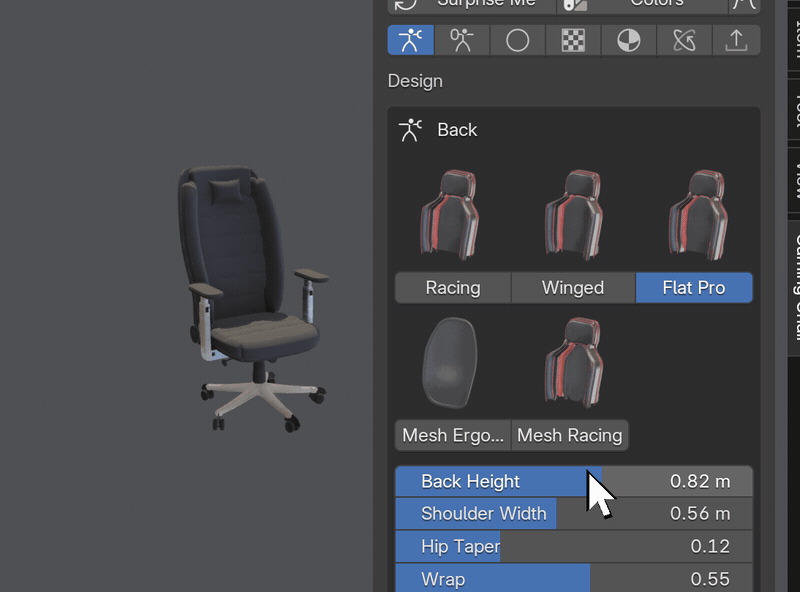This screenshot has height=592, width=800.
Task: Open the circle icon tab
Action: pyautogui.click(x=517, y=40)
